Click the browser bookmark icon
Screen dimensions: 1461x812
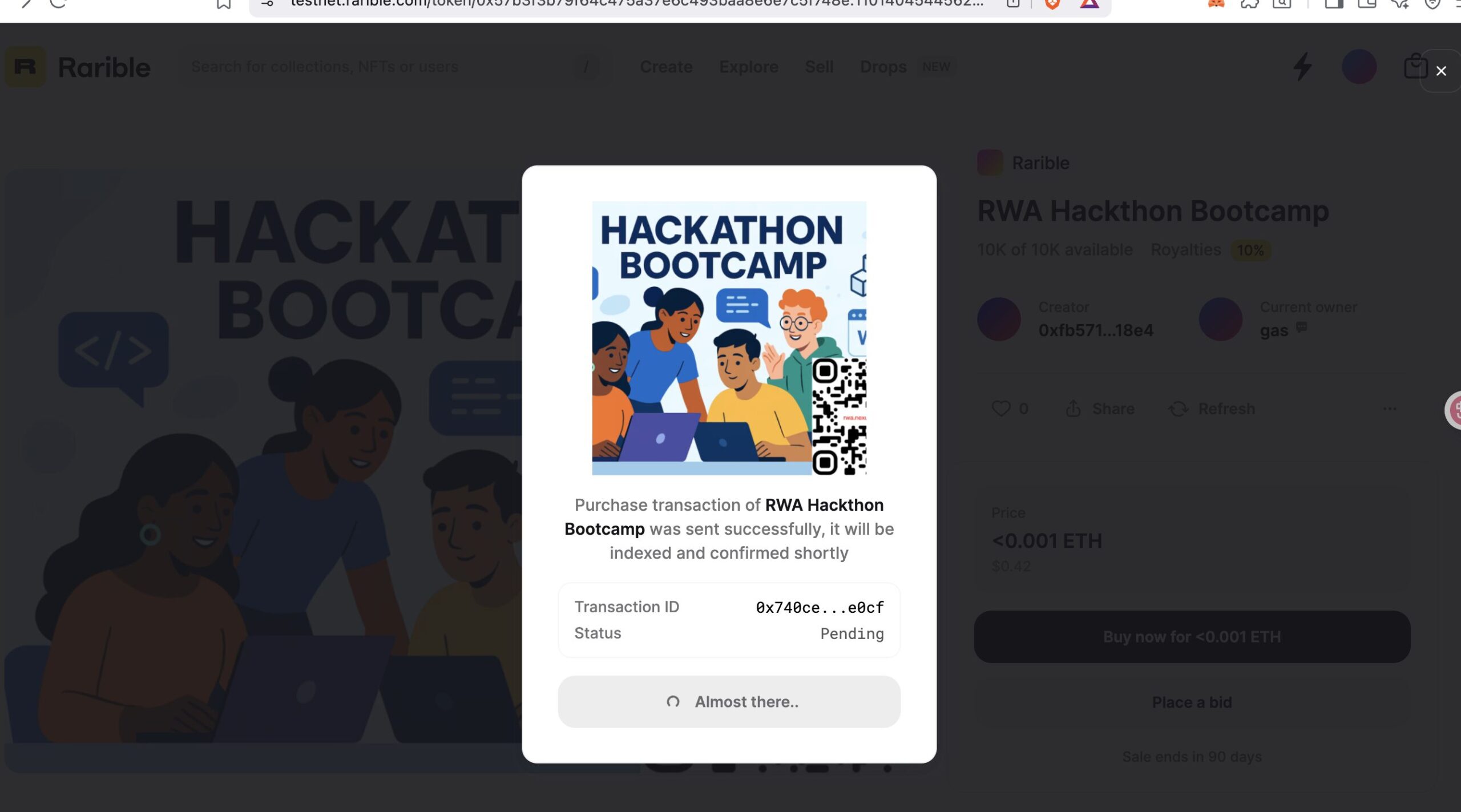[223, 5]
